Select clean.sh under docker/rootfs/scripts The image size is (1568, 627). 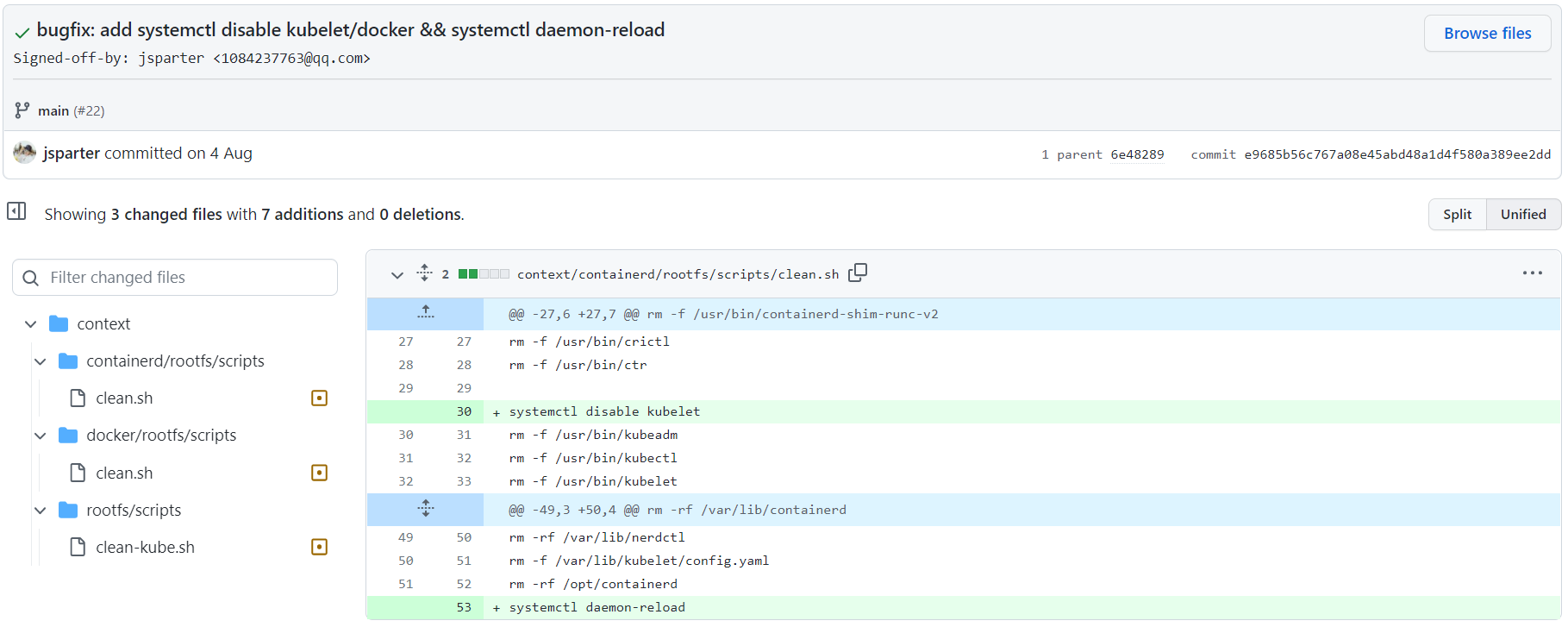pyautogui.click(x=124, y=473)
